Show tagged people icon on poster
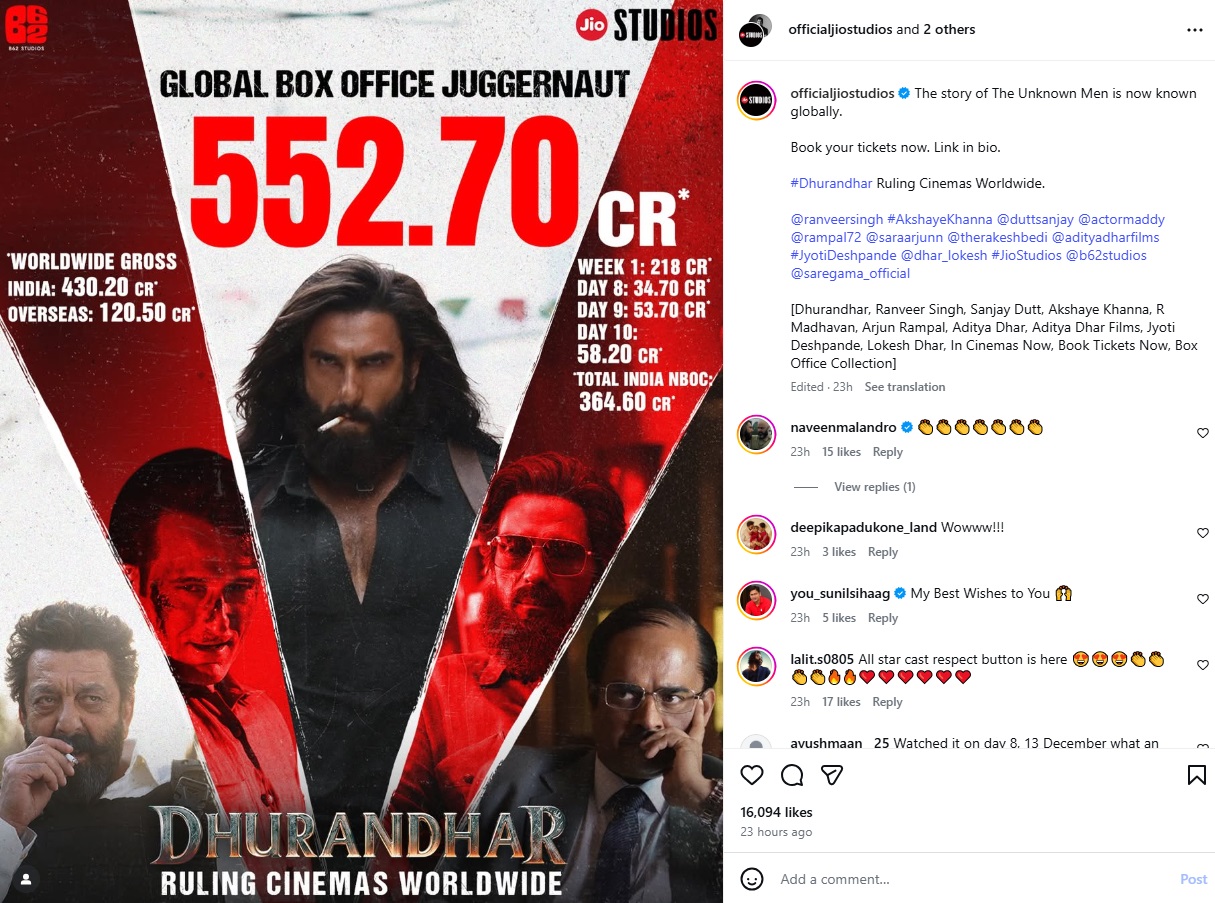The height and width of the screenshot is (903, 1215). pyautogui.click(x=27, y=879)
